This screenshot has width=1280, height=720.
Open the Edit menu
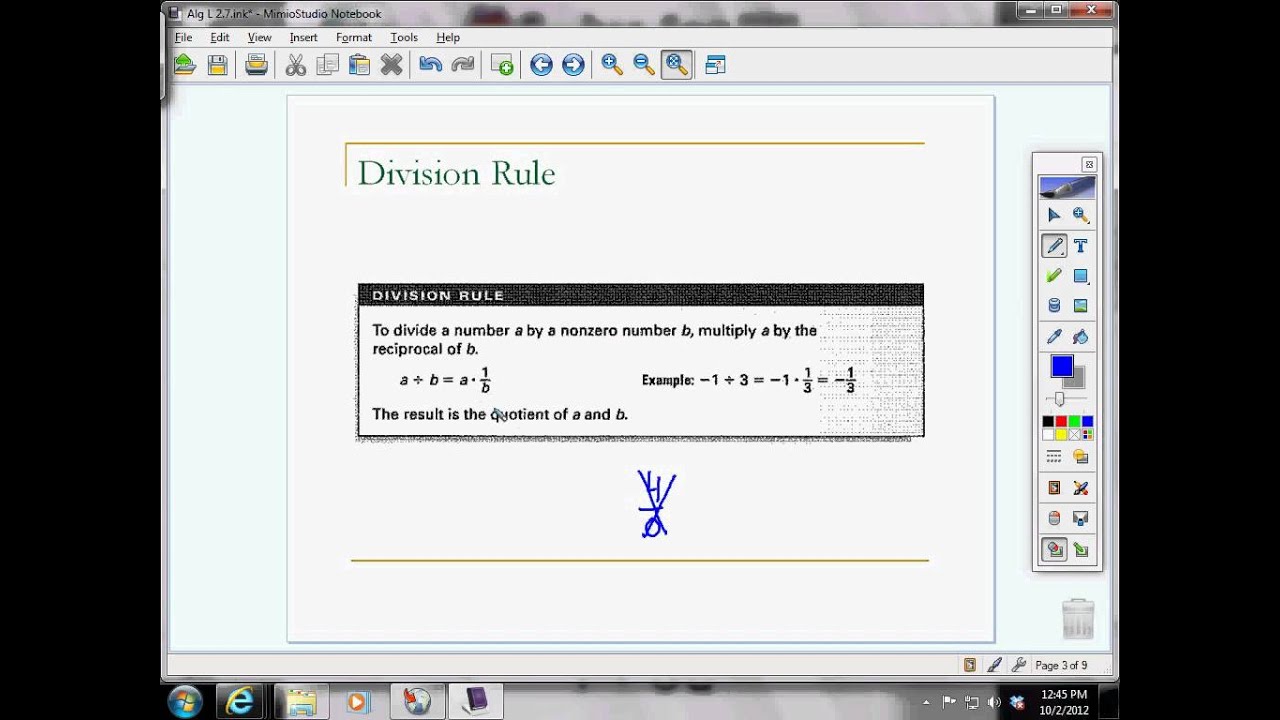click(x=220, y=37)
